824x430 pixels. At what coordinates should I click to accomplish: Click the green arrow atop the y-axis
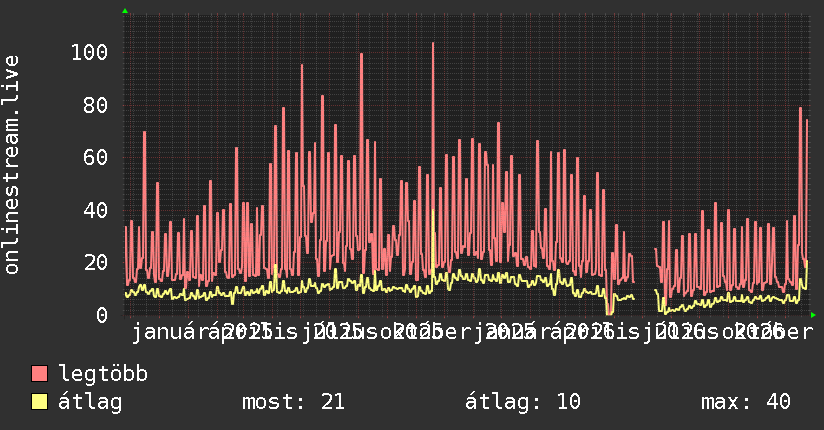[125, 11]
